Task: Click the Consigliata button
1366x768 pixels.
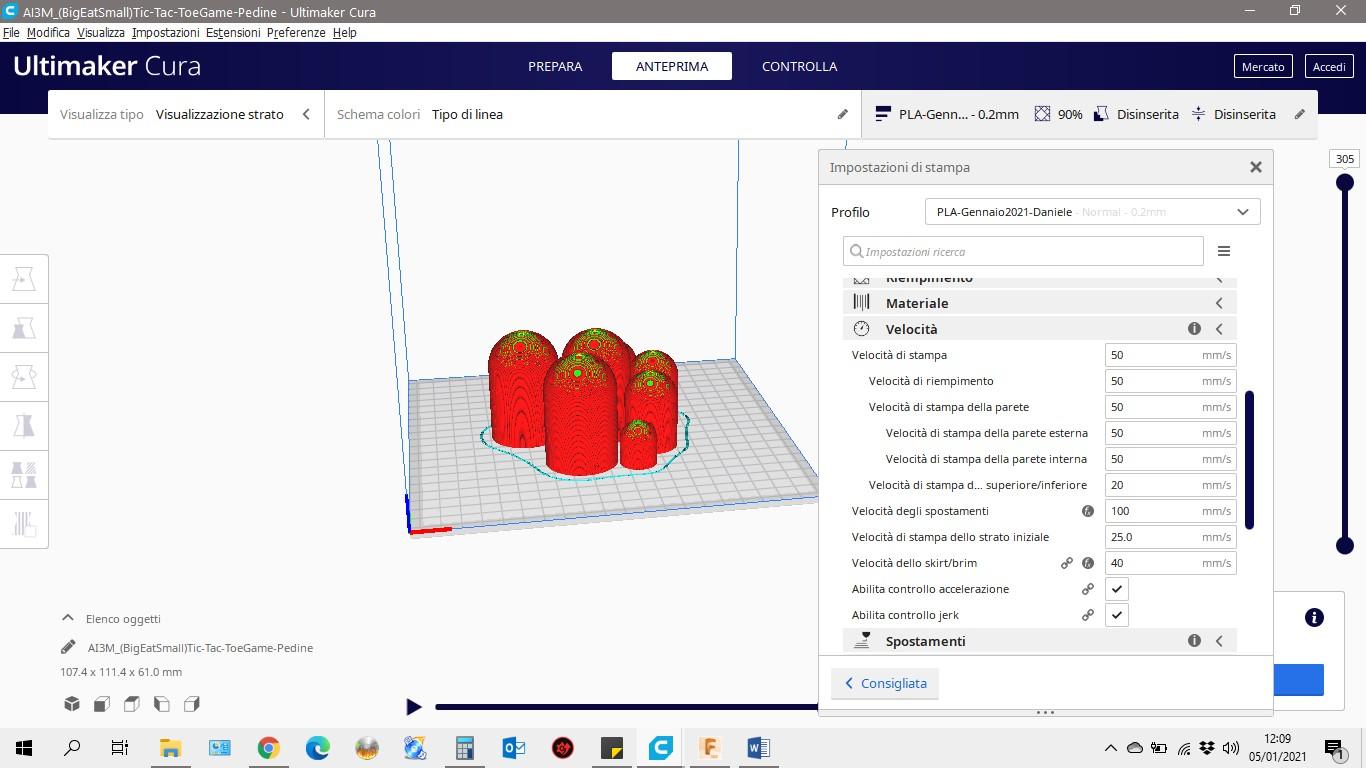Action: click(x=885, y=683)
